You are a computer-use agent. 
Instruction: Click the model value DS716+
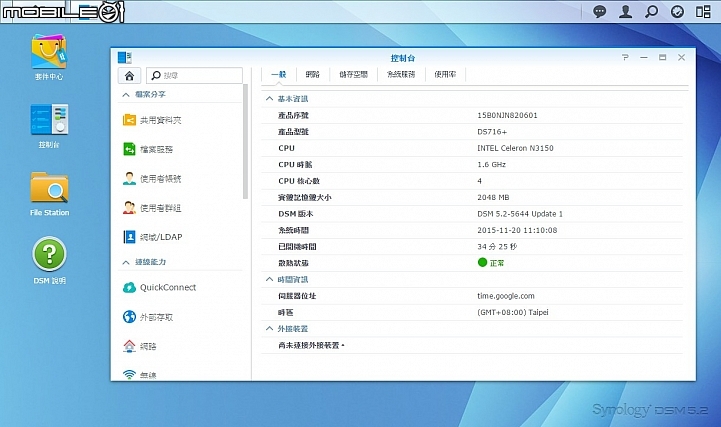[492, 132]
